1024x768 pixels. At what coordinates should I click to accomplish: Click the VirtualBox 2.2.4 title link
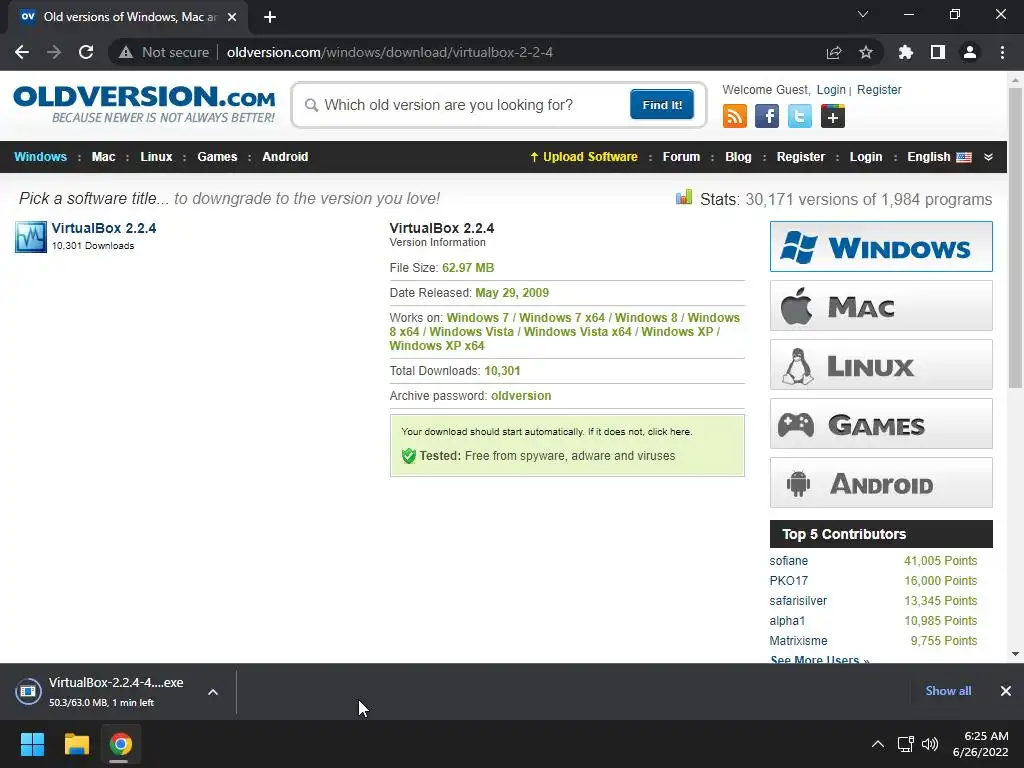[104, 228]
